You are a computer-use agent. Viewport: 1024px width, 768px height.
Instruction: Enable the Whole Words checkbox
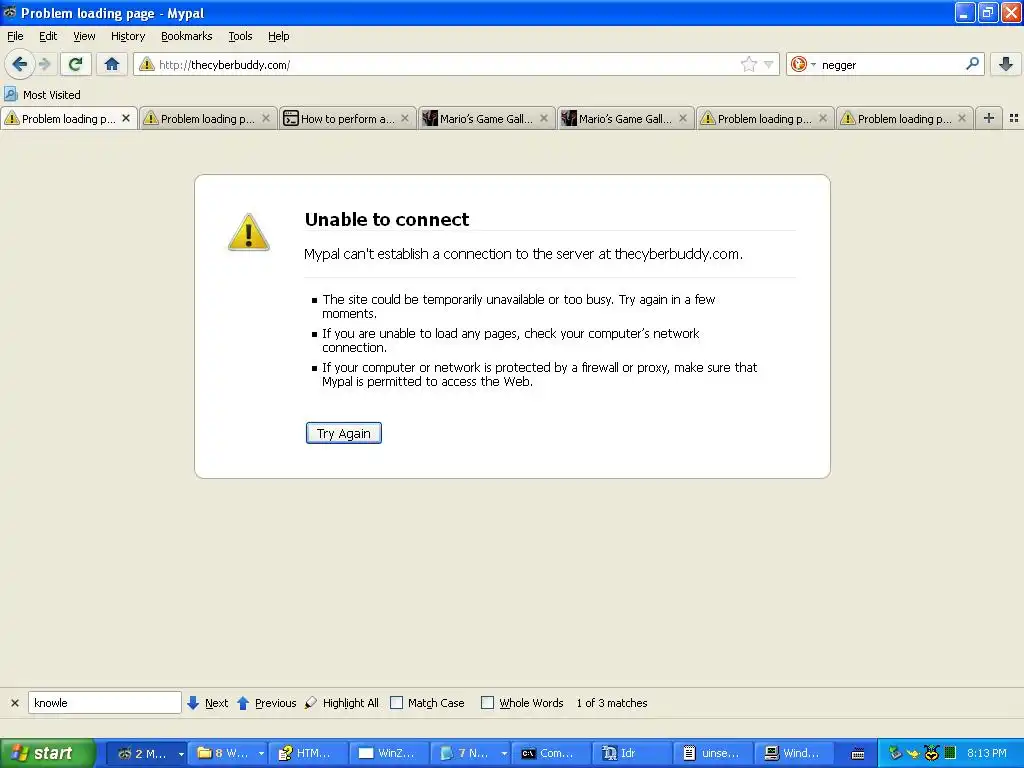[x=487, y=703]
